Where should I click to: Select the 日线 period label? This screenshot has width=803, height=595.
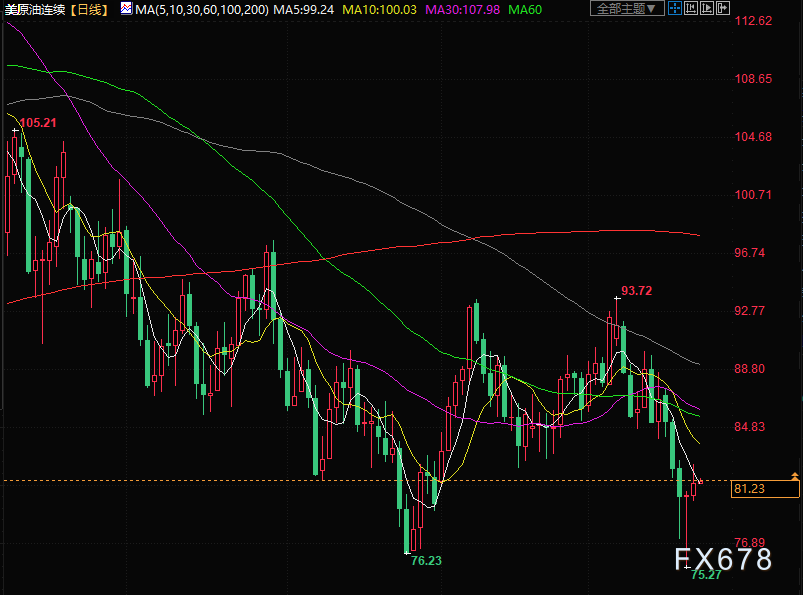89,9
